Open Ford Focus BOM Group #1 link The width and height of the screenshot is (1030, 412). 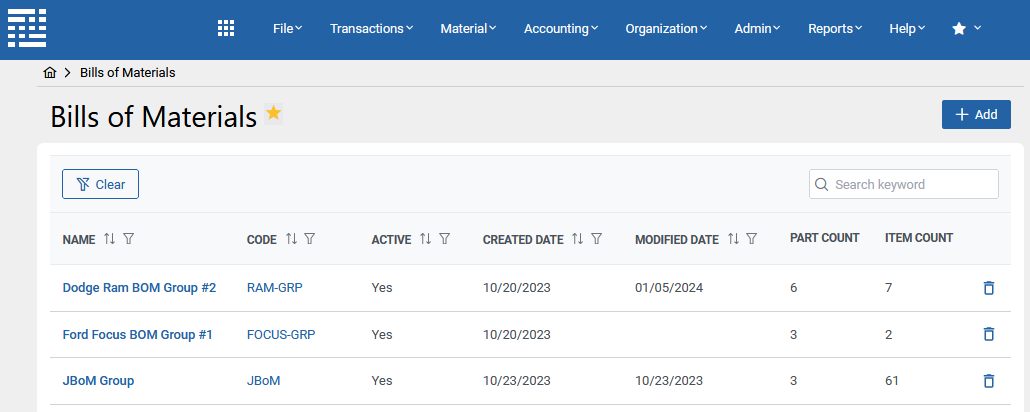point(137,334)
